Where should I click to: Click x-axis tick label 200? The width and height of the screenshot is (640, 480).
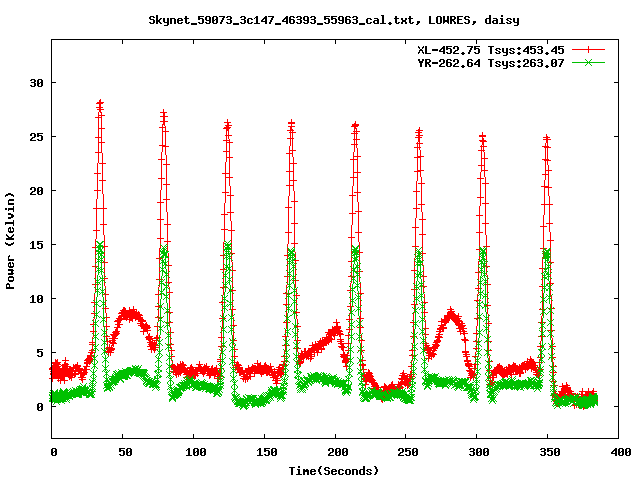tap(338, 452)
